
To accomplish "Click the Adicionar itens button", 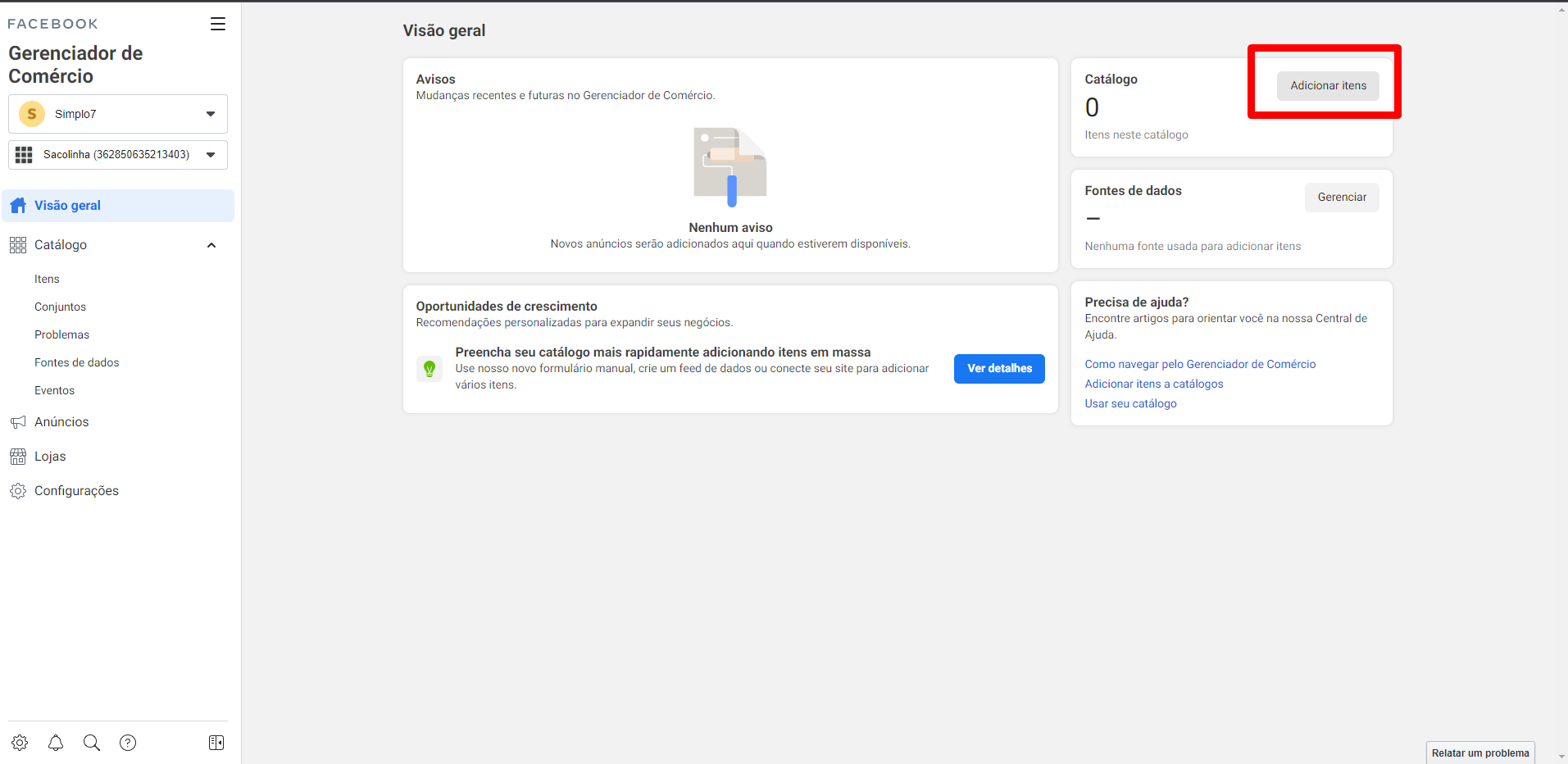I will point(1328,86).
